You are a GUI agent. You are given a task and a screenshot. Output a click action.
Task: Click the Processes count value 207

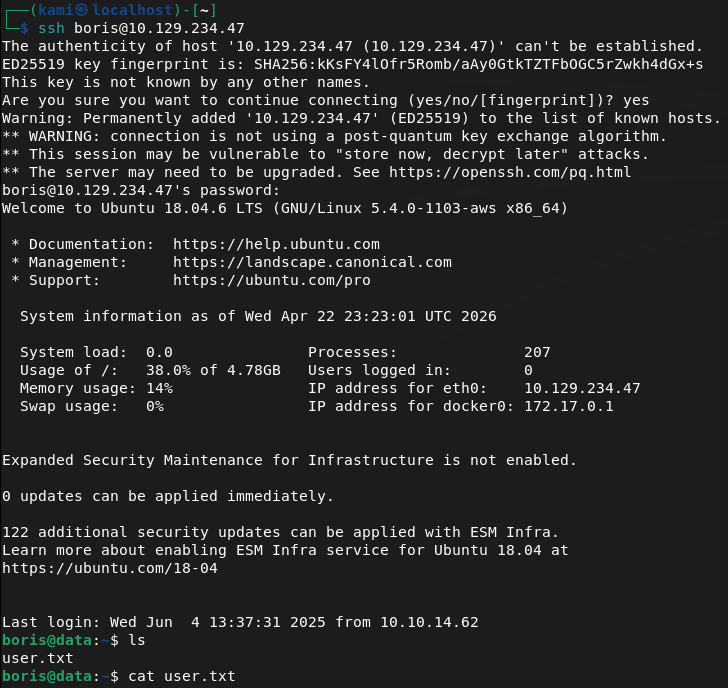coord(537,352)
